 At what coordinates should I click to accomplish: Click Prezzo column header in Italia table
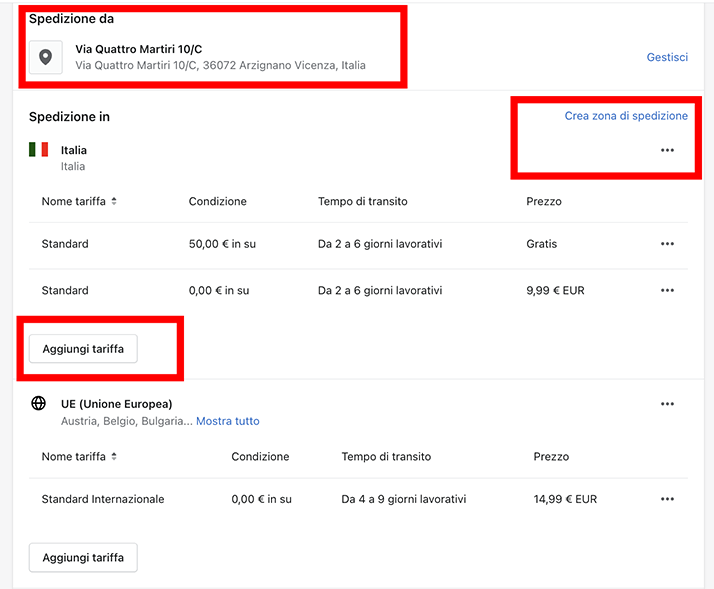(x=544, y=201)
